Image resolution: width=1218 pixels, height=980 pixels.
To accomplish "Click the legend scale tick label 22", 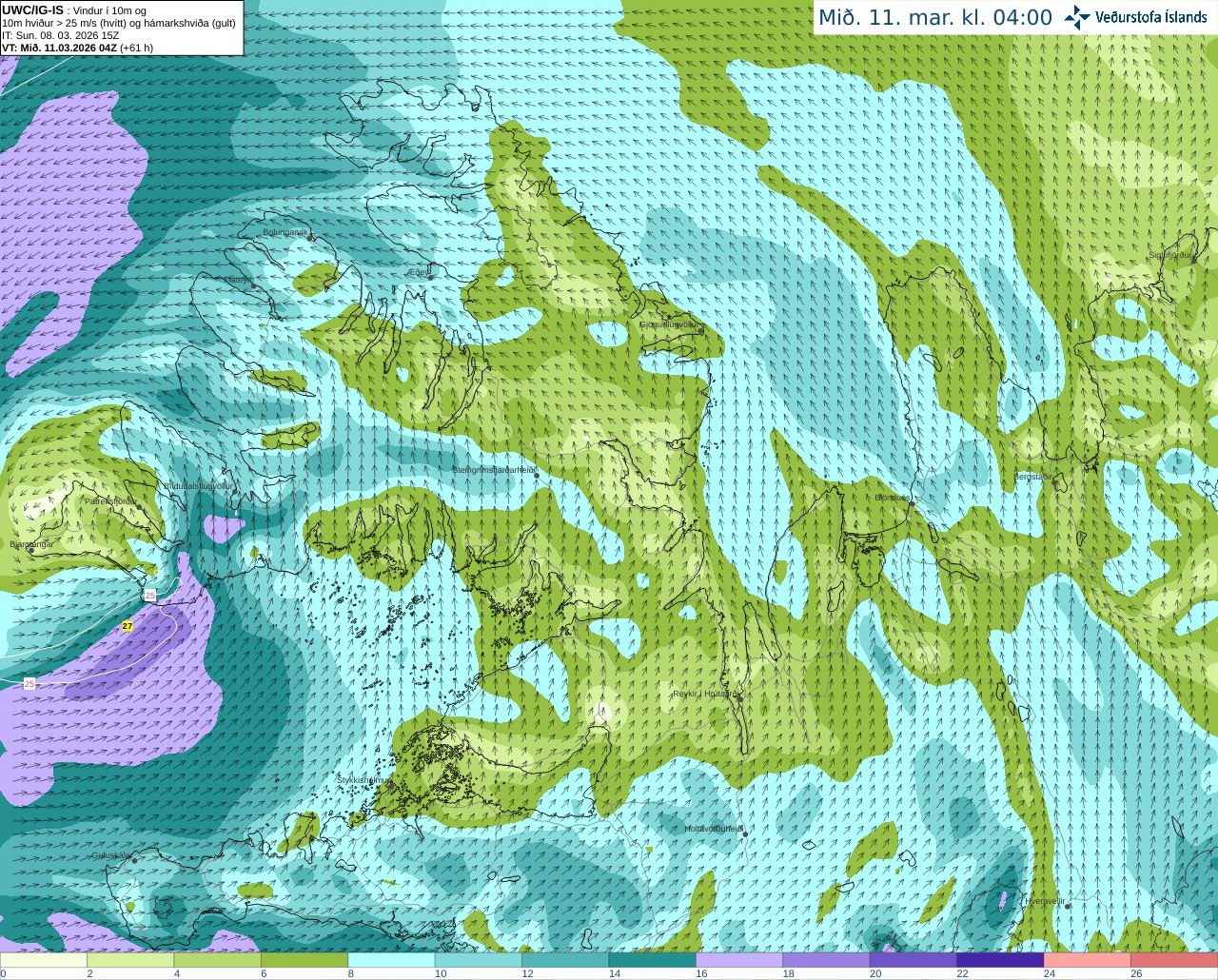I will point(962,973).
